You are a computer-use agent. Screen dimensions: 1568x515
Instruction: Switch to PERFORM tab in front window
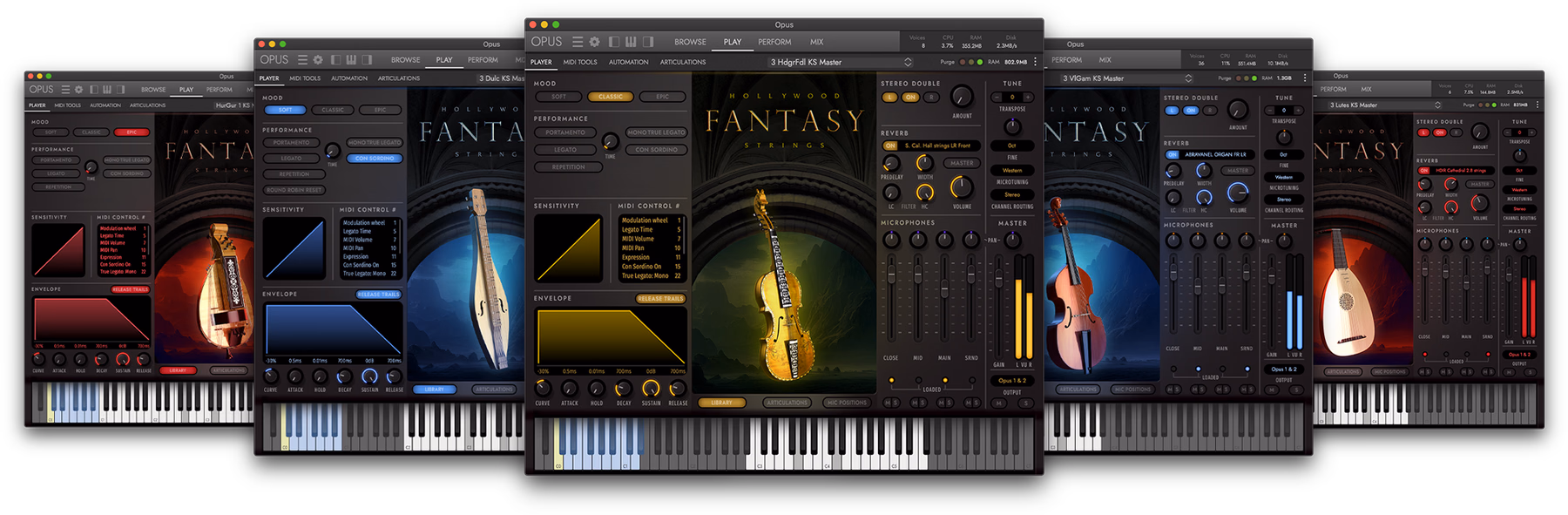(x=774, y=42)
